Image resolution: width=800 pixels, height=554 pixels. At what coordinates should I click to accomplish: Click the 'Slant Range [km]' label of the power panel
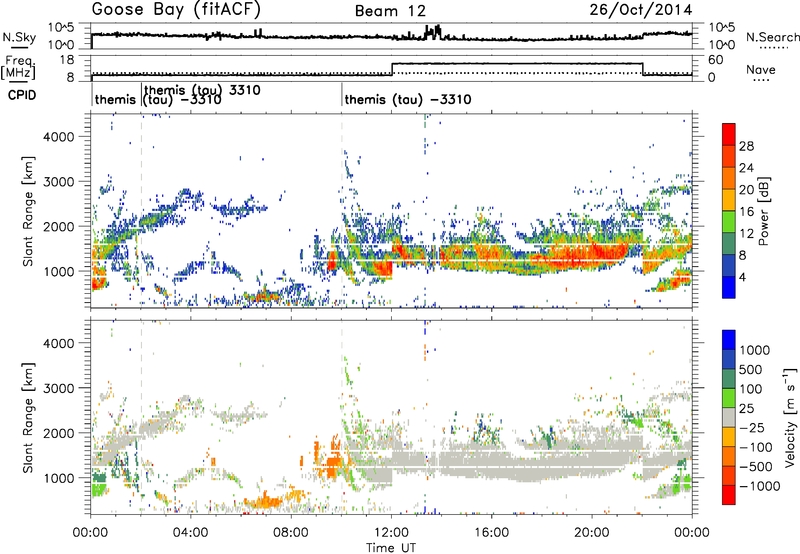(28, 211)
